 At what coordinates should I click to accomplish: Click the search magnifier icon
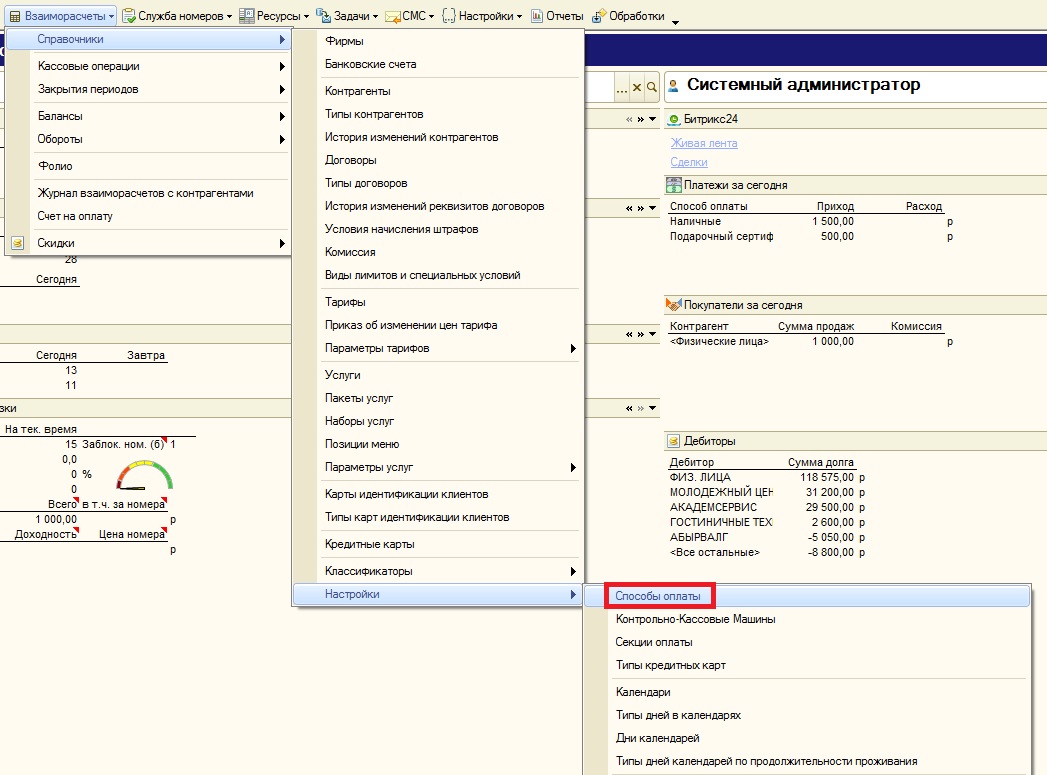tap(652, 87)
